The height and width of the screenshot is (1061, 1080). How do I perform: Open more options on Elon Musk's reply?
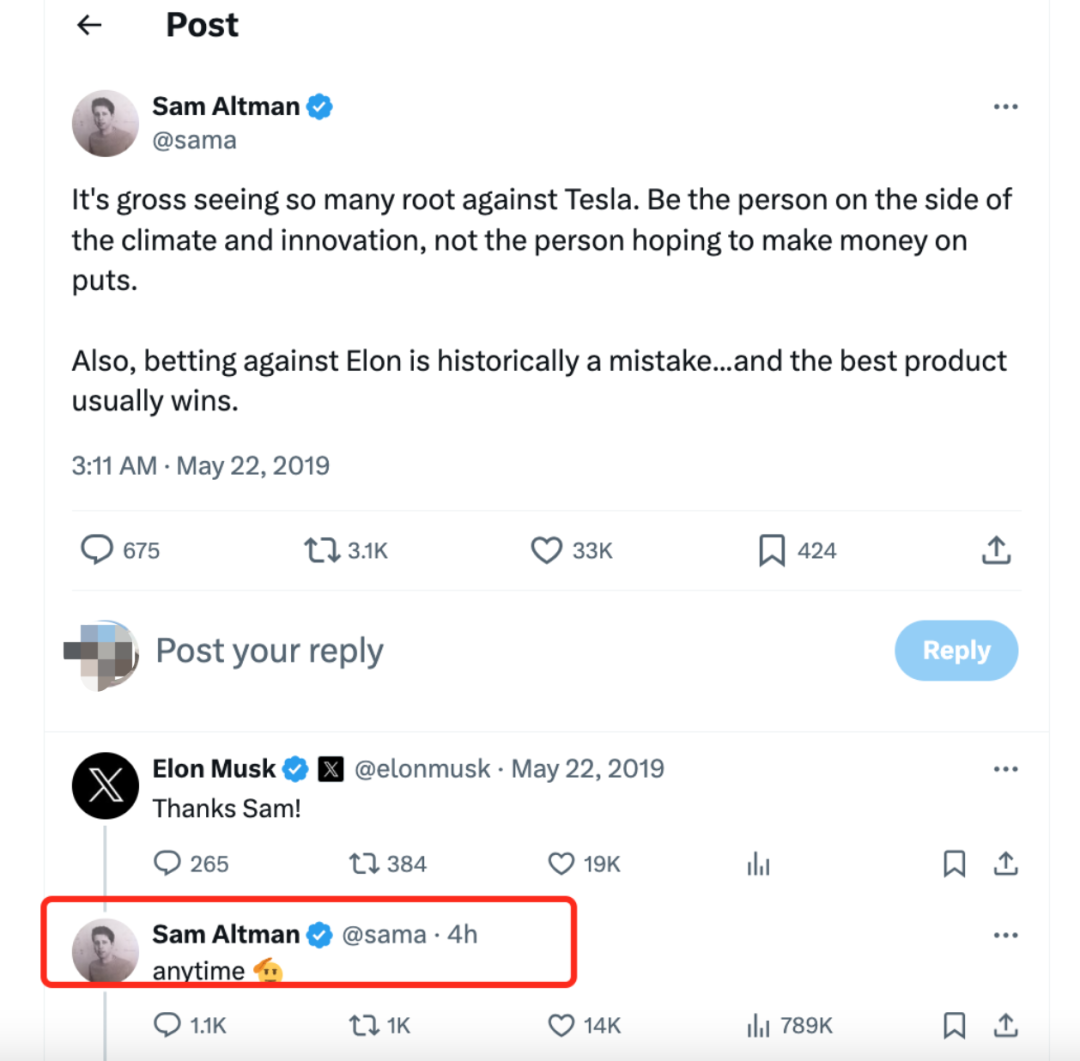(1005, 769)
